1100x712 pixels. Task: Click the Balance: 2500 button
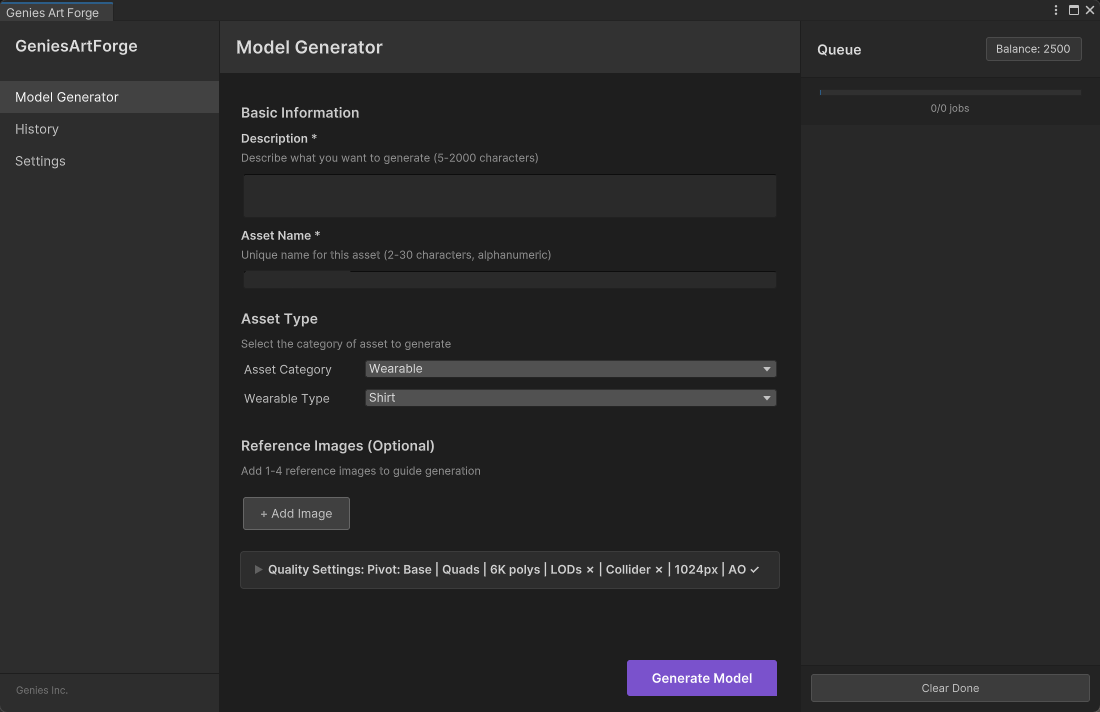[x=1033, y=49]
